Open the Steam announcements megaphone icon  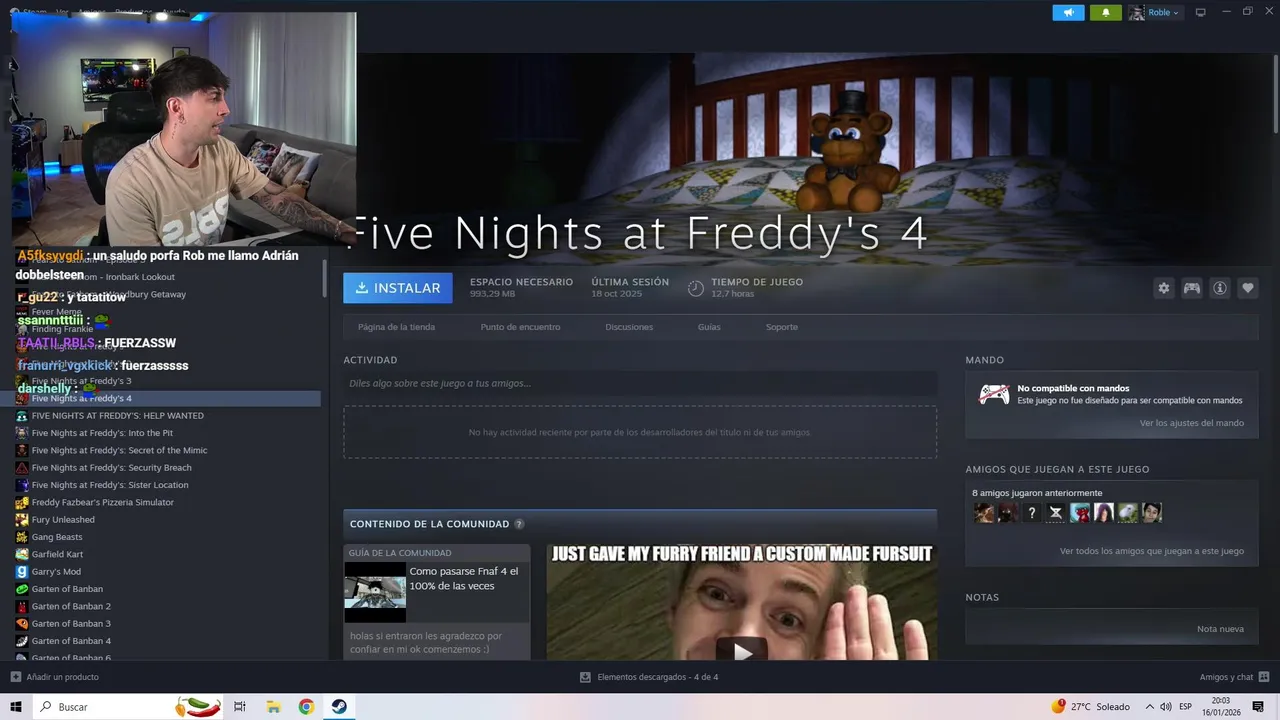[1068, 13]
